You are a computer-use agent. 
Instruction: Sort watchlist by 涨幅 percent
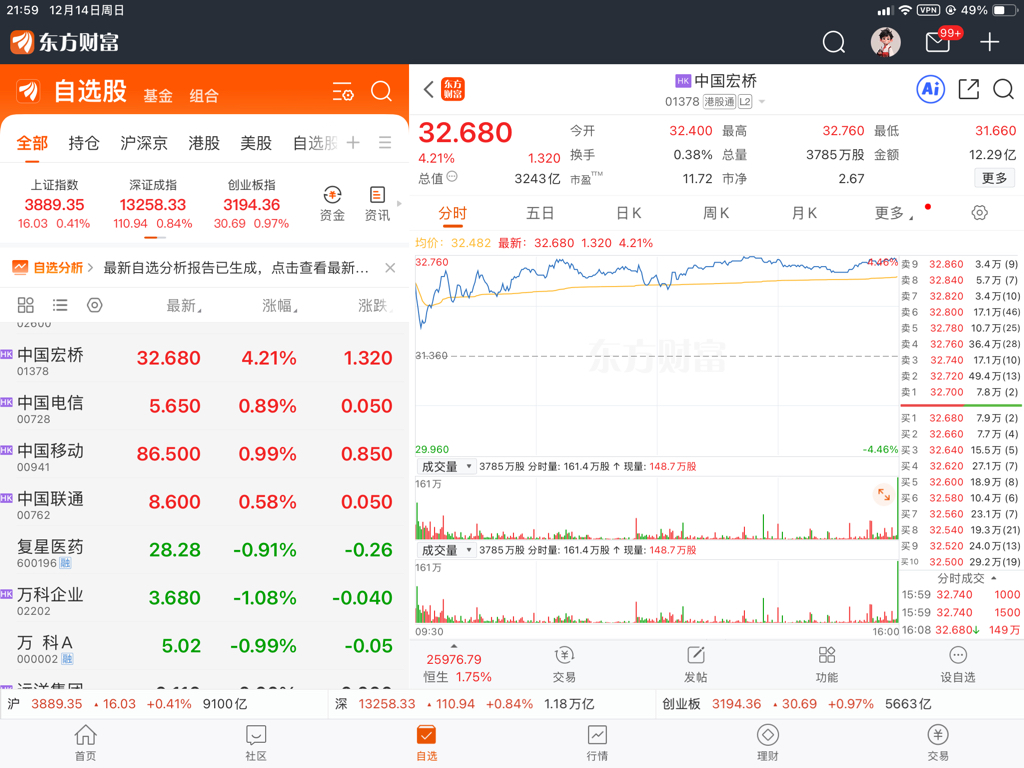point(280,306)
